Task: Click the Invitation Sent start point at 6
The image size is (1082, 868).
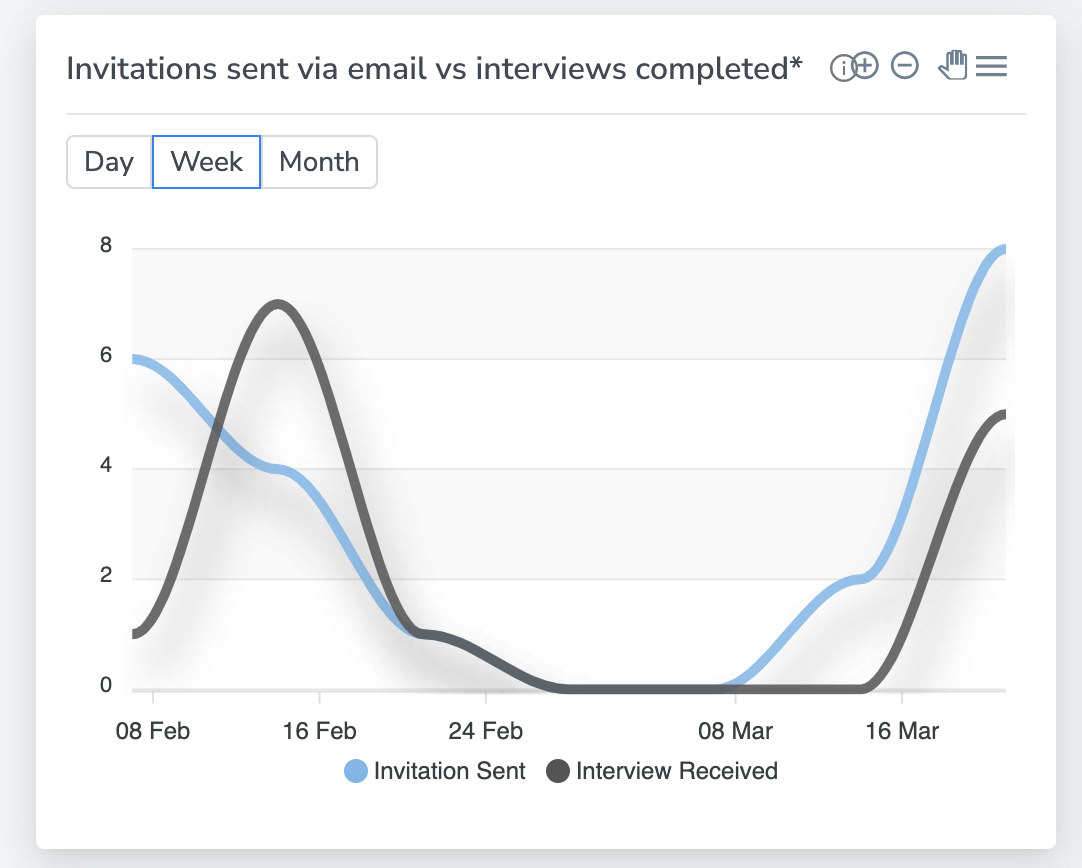Action: 134,359
